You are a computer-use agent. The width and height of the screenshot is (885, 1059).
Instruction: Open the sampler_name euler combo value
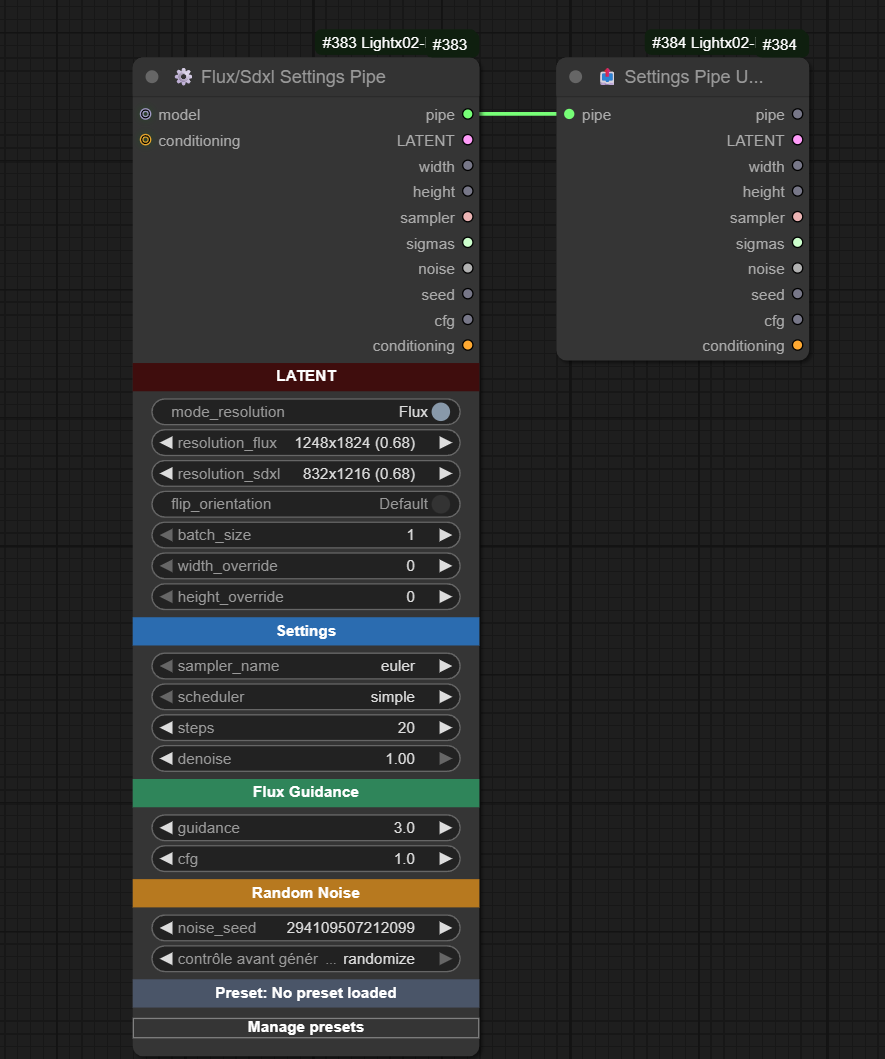pos(397,666)
